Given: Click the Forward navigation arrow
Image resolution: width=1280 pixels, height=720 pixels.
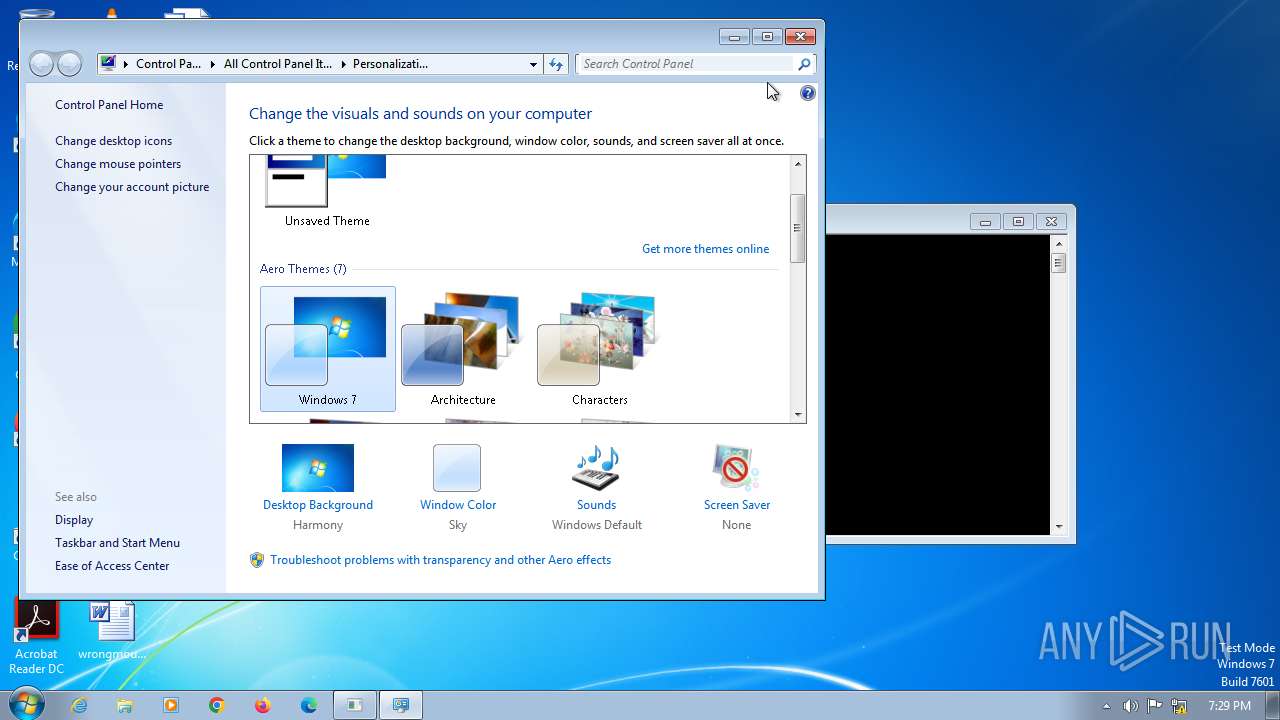Looking at the screenshot, I should coord(69,64).
